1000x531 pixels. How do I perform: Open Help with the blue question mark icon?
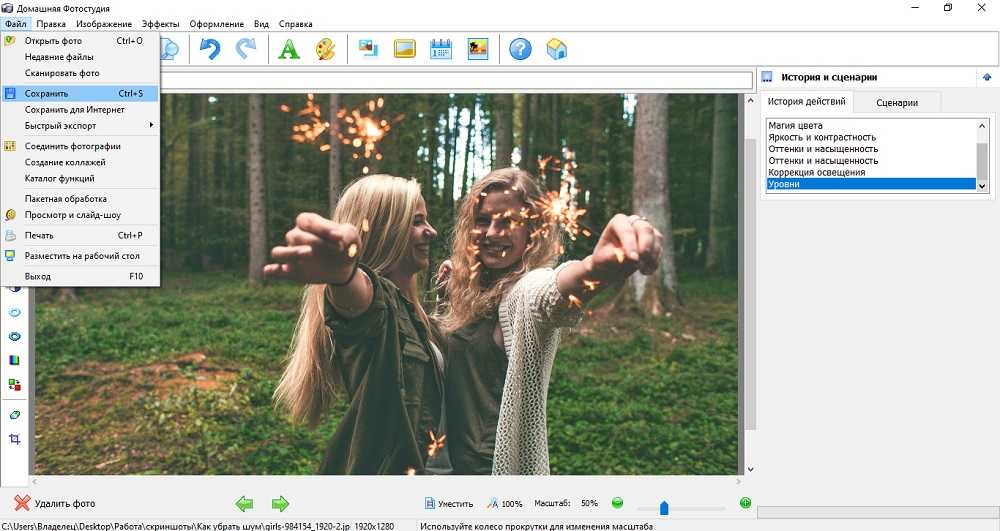click(x=520, y=49)
